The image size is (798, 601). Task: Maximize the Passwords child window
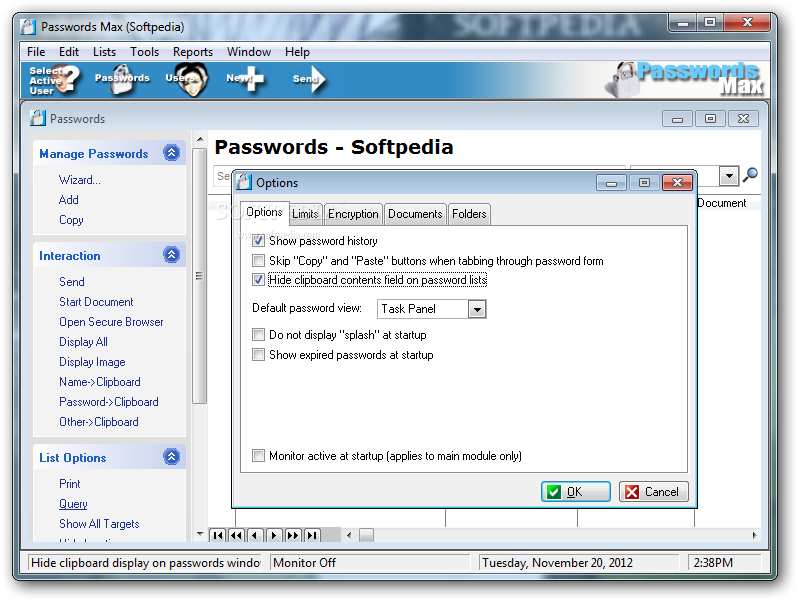(710, 119)
